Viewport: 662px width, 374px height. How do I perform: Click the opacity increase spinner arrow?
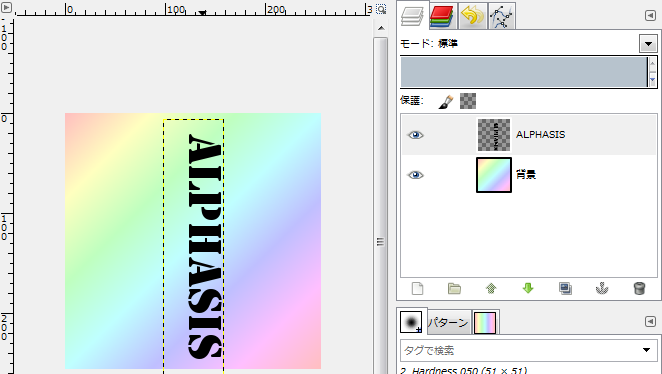point(653,63)
